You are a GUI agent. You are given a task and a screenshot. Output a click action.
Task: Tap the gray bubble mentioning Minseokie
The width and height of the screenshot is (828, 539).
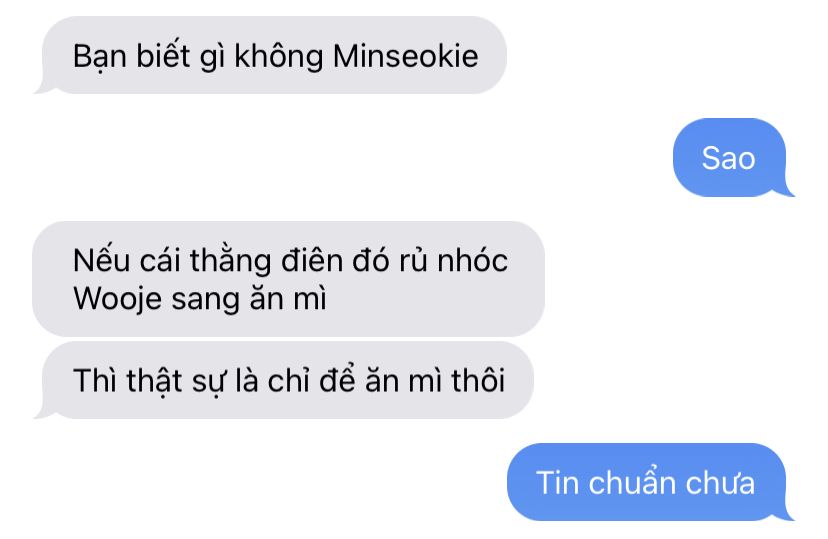[x=270, y=55]
